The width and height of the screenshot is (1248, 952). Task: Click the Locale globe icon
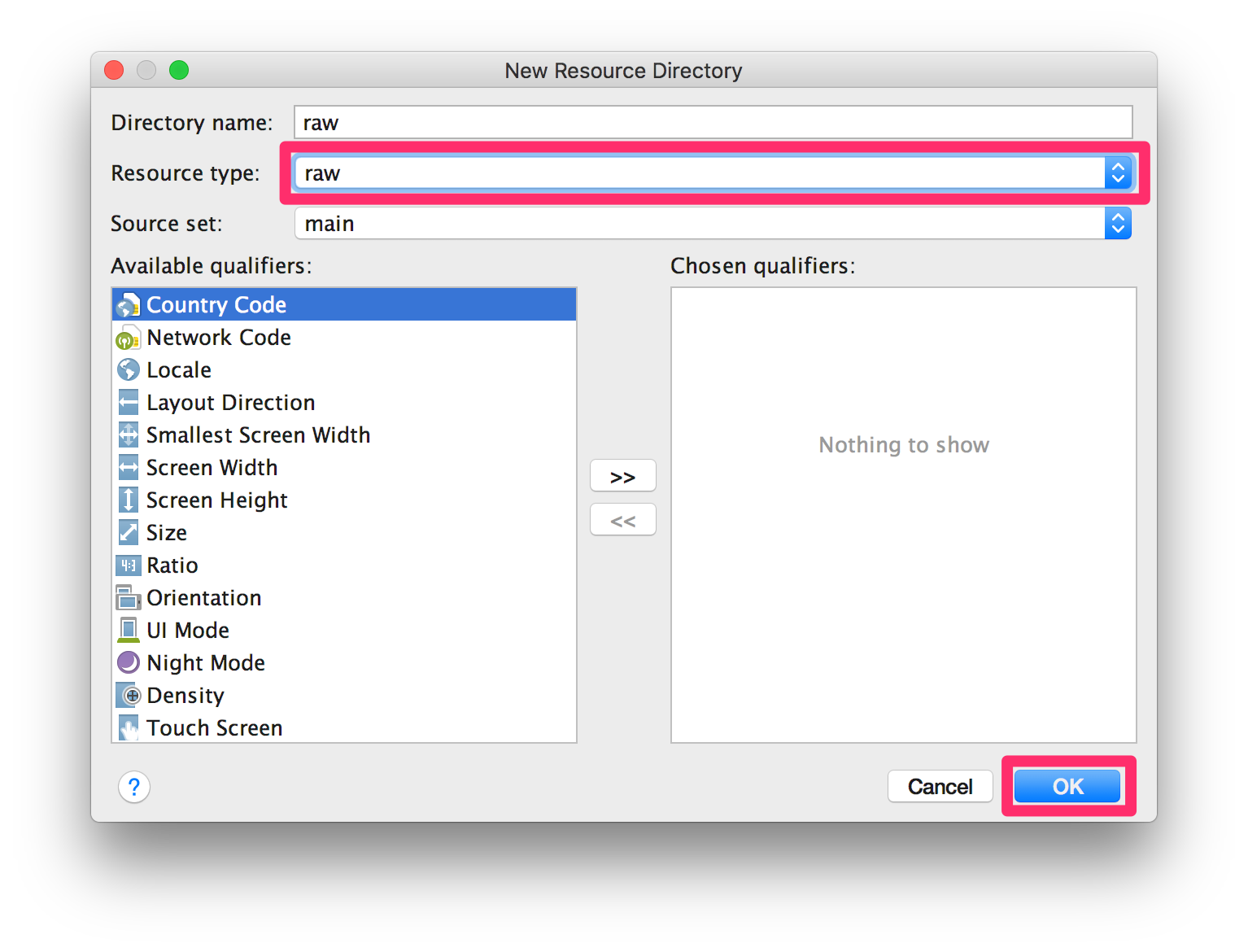(x=128, y=370)
